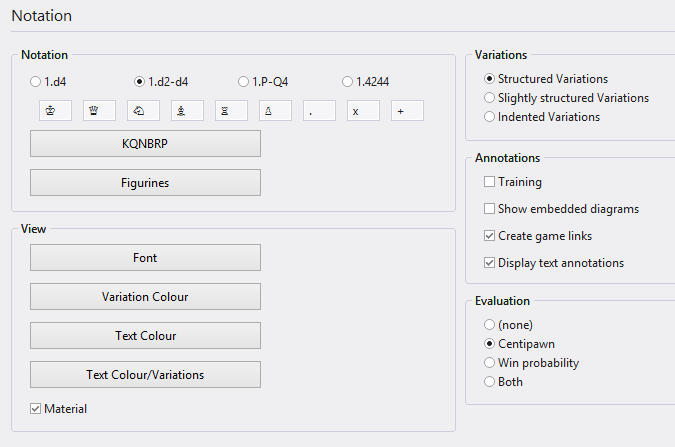This screenshot has width=675, height=447.
Task: Select the rook figurine symbol field
Action: click(231, 111)
